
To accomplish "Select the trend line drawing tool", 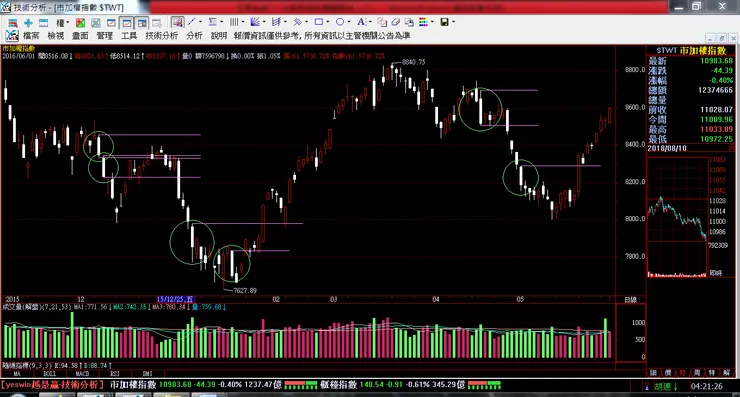I will [x=192, y=22].
